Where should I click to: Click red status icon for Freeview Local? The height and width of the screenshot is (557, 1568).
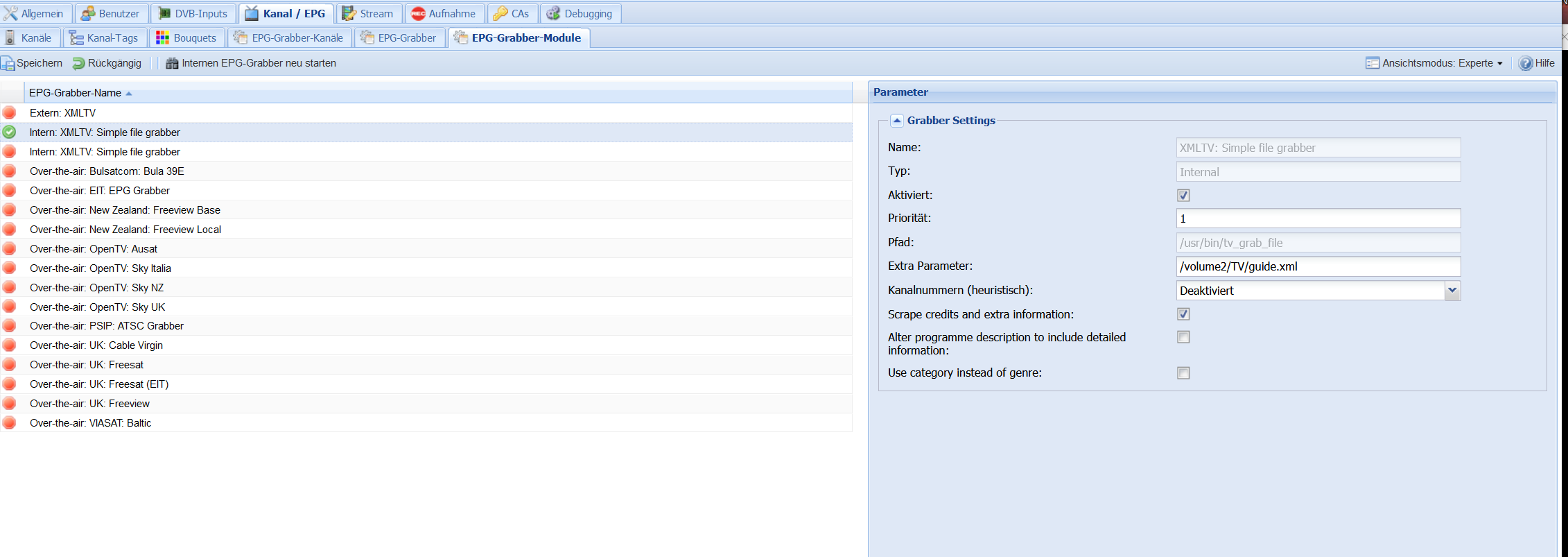(x=9, y=229)
